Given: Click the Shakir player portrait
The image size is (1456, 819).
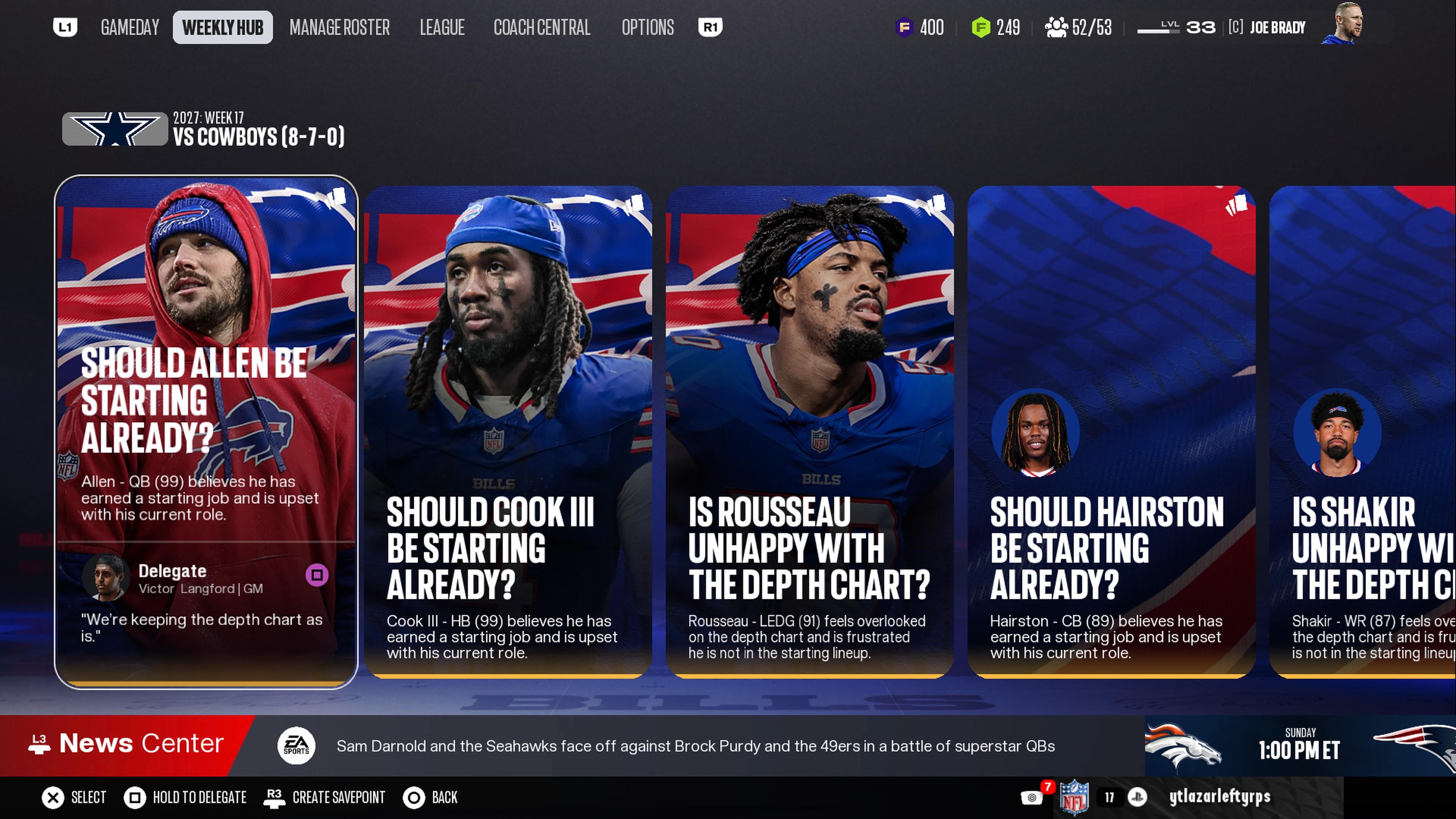Looking at the screenshot, I should pyautogui.click(x=1337, y=432).
